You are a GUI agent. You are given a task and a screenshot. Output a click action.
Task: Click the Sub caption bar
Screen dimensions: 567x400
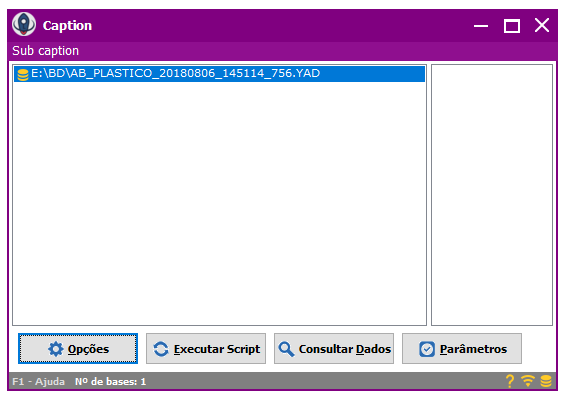click(x=282, y=51)
